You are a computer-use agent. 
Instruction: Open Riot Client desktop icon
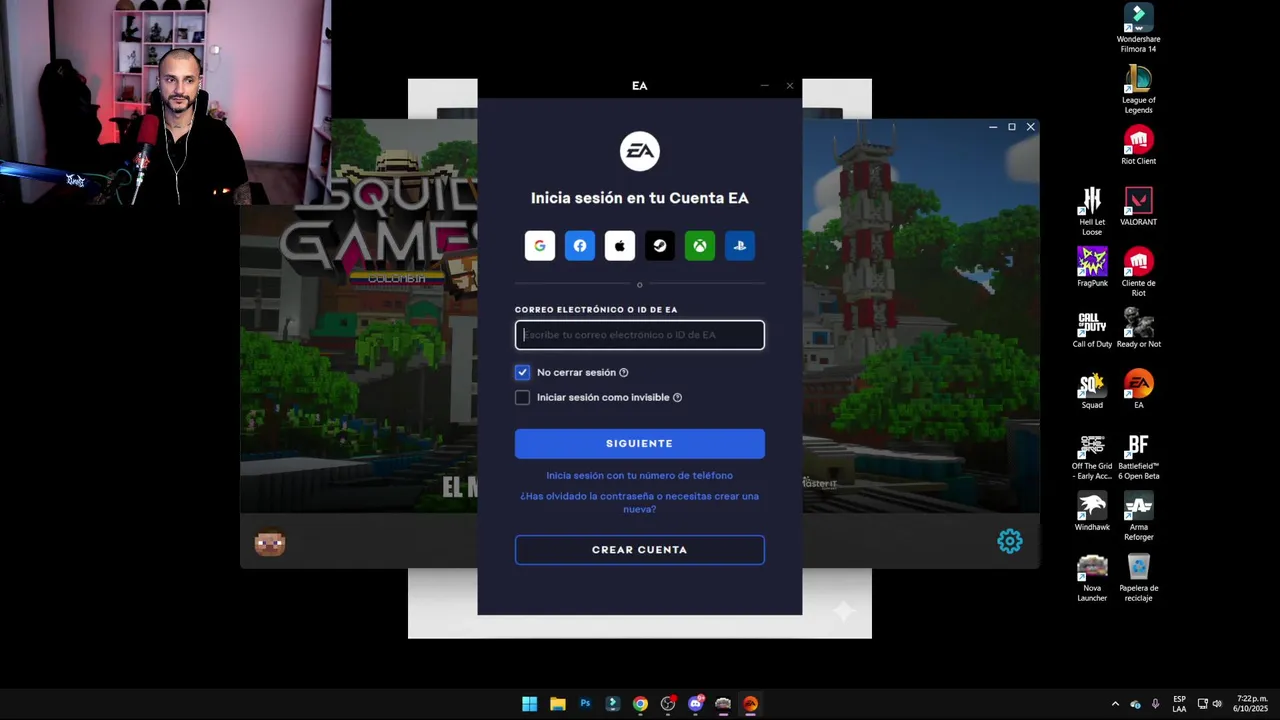point(1138,145)
